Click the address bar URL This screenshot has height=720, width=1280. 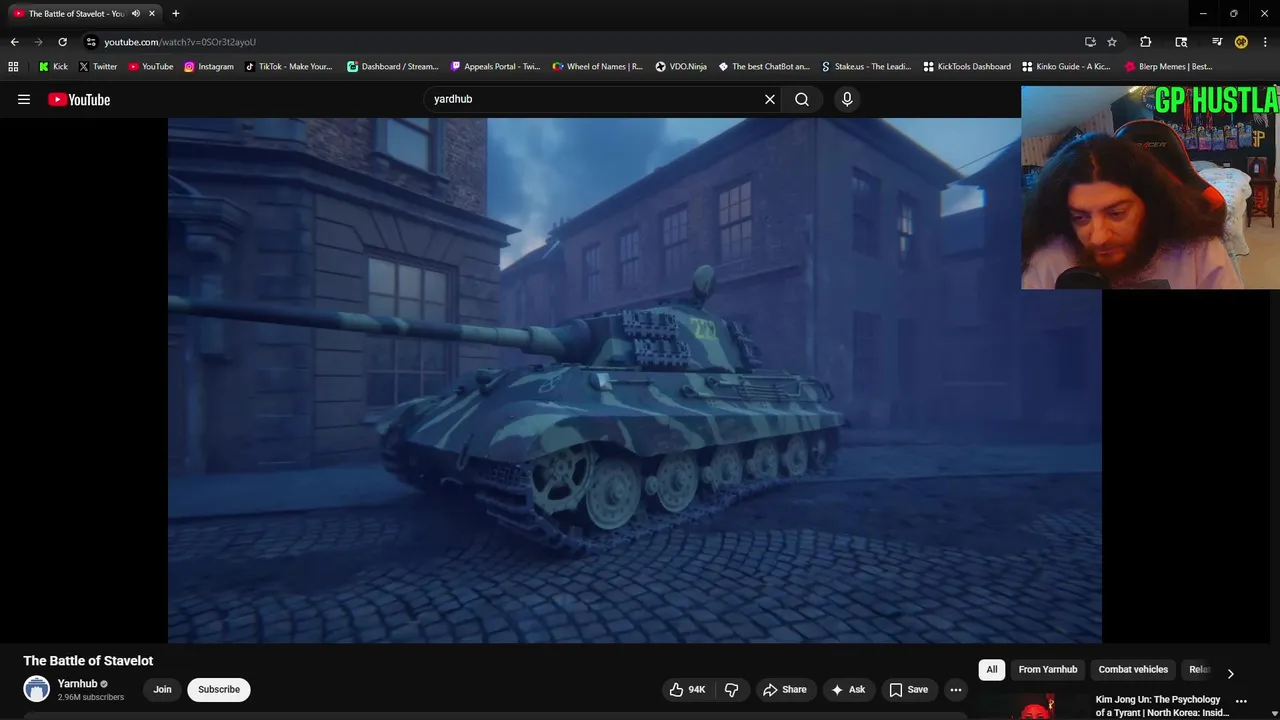[x=180, y=42]
